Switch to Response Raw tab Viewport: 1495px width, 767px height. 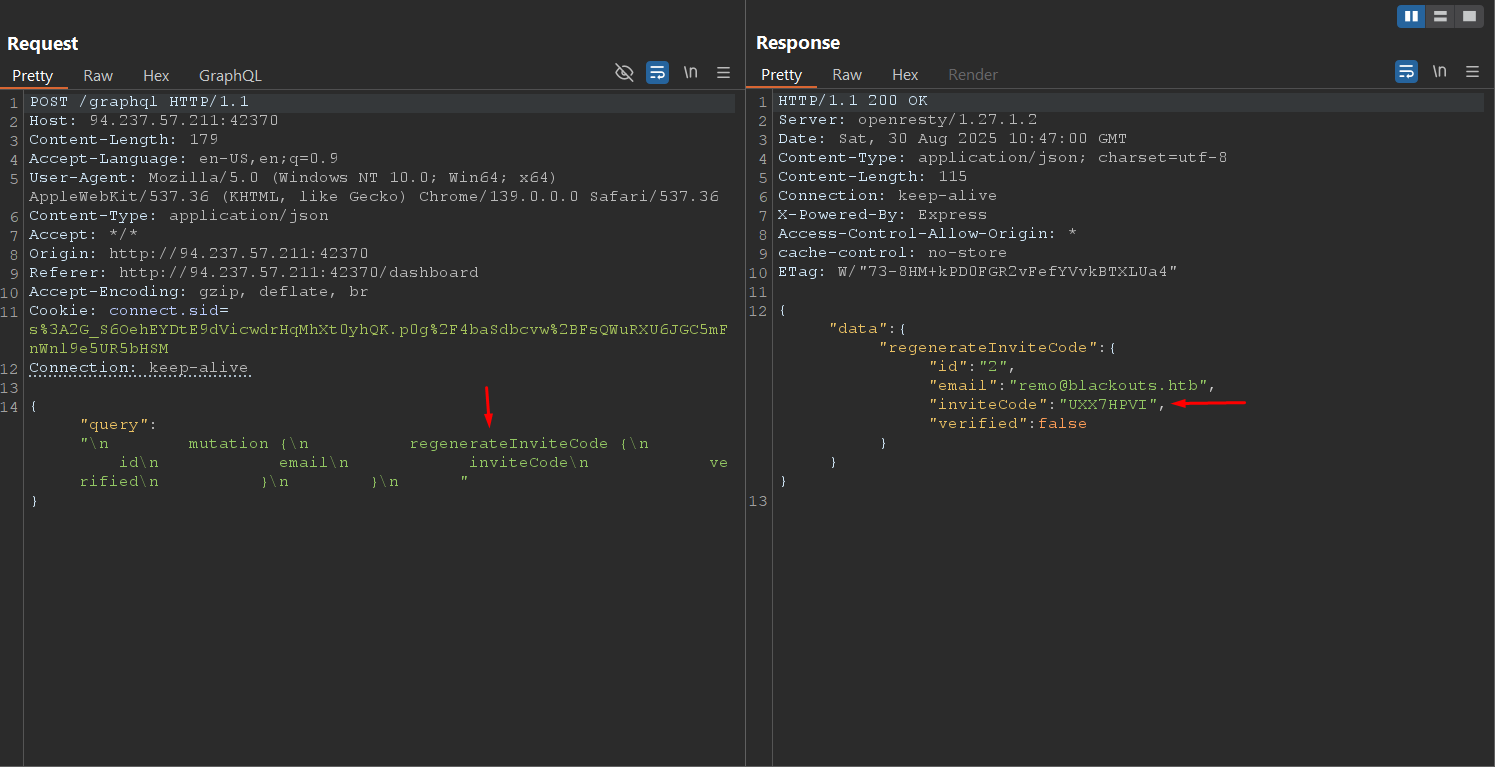847,75
